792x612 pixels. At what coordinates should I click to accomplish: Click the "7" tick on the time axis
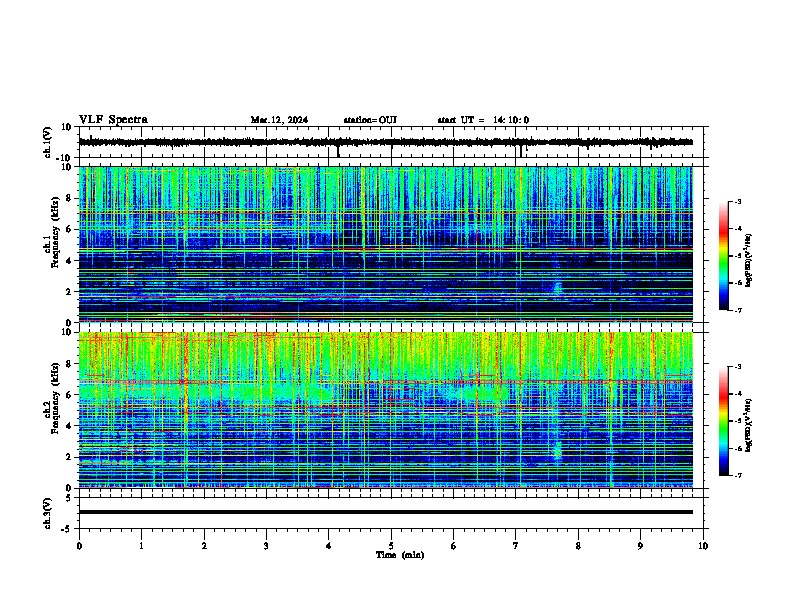pyautogui.click(x=516, y=546)
